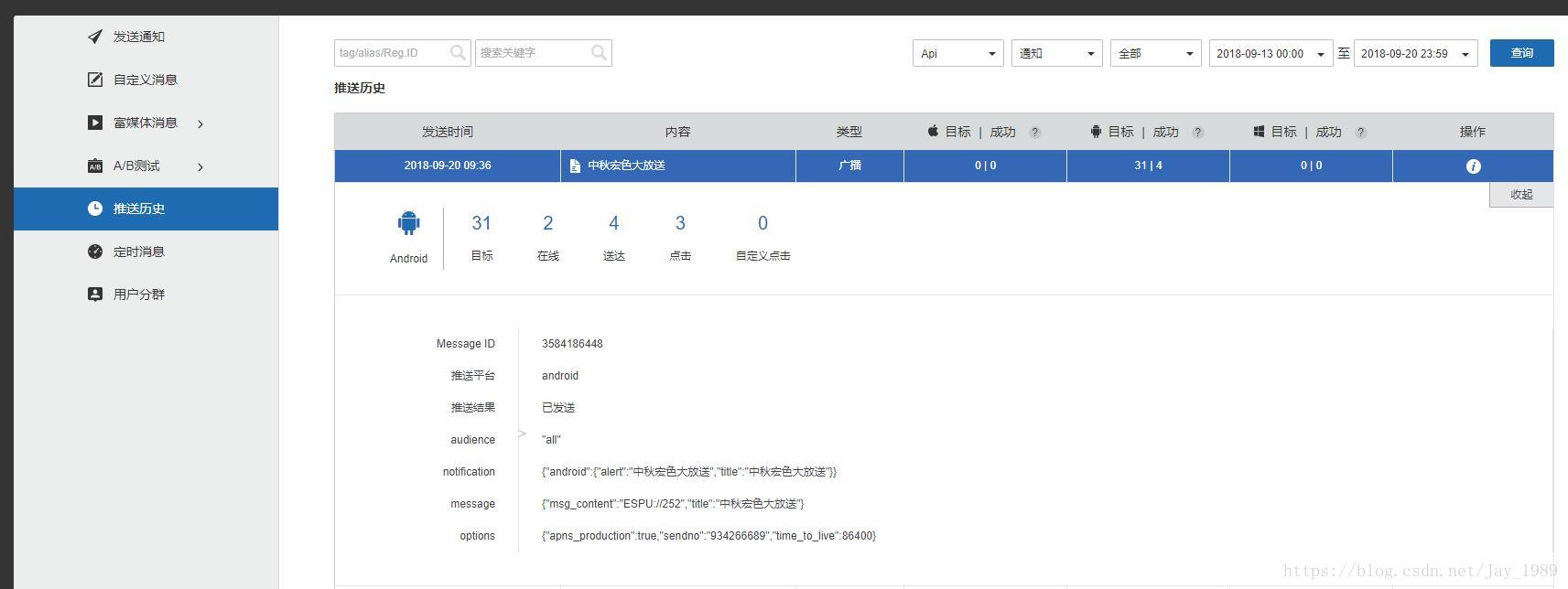
Task: Expand the 富媒体消息 submenu chevron
Action: pyautogui.click(x=200, y=123)
